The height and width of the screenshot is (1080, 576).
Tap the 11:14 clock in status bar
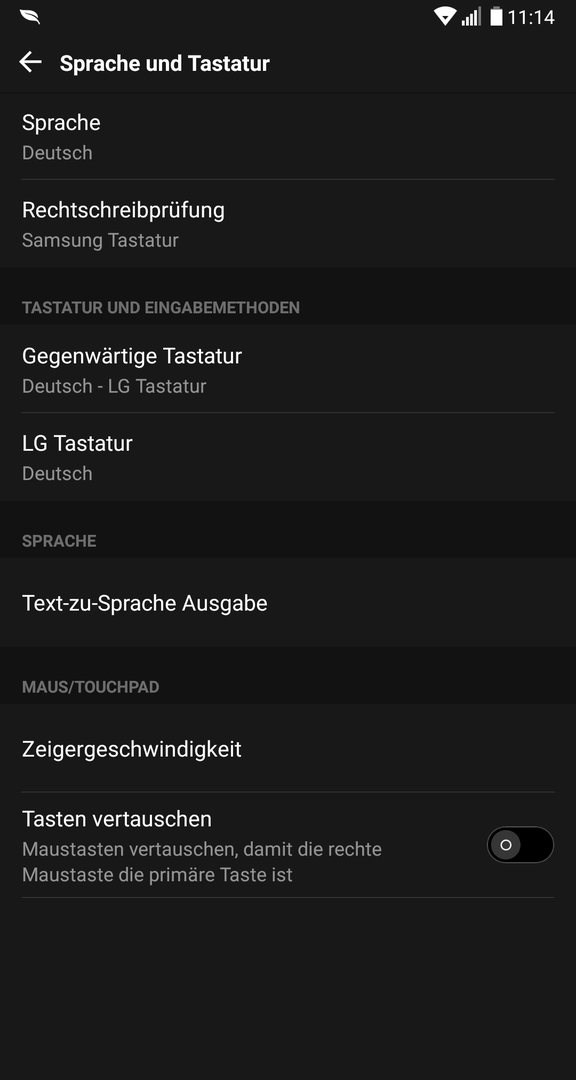coord(531,17)
